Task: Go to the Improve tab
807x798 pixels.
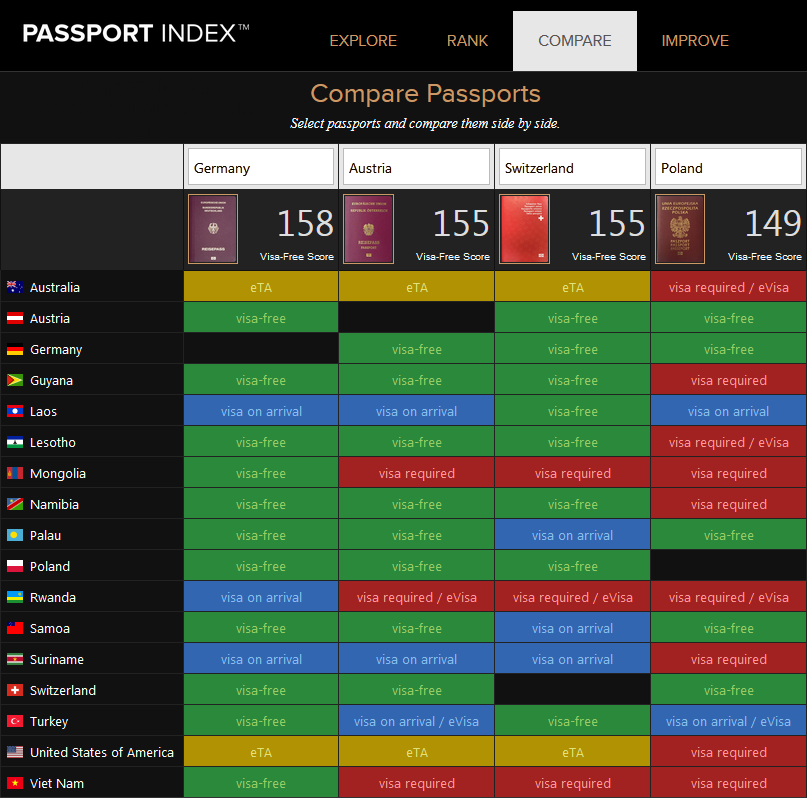Action: 695,41
